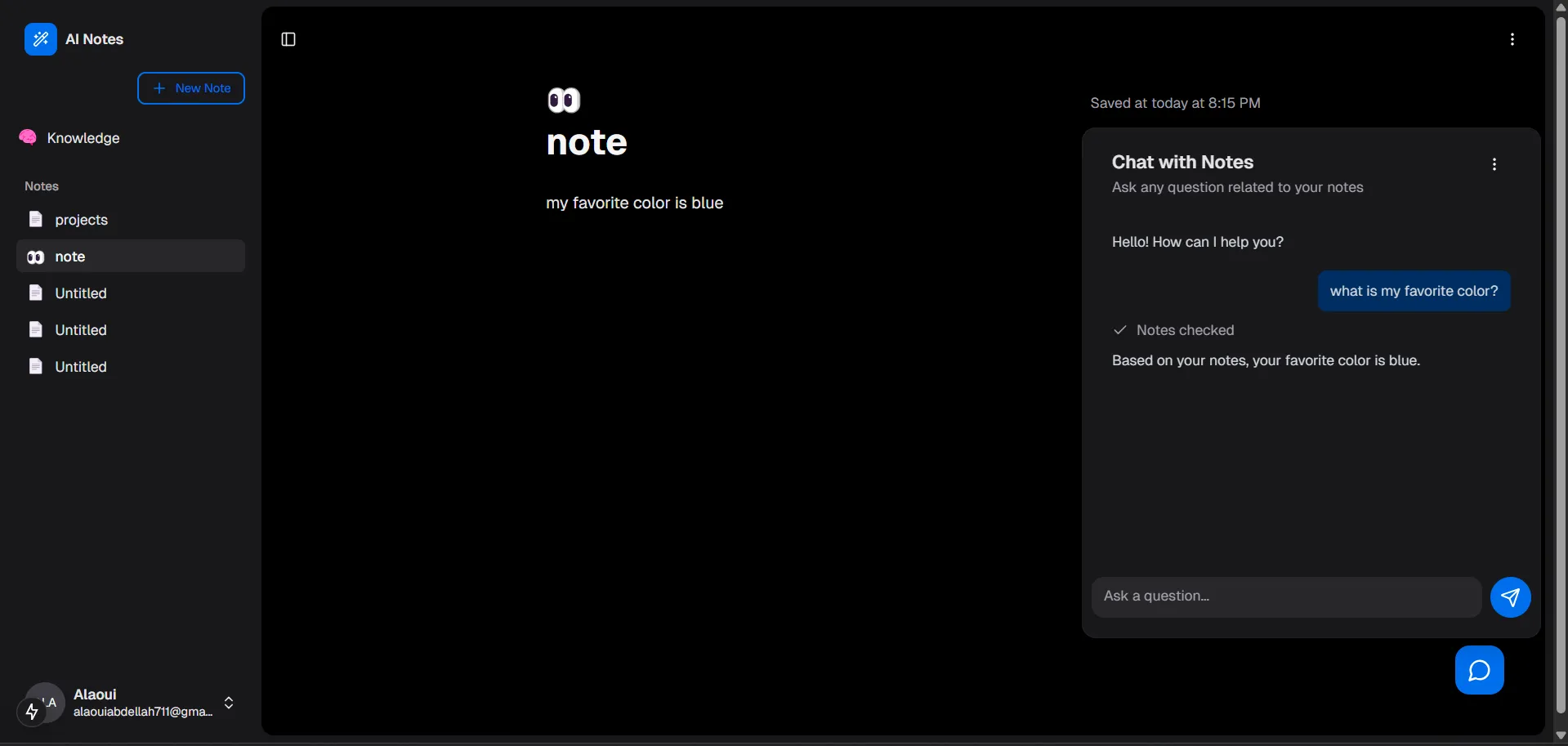Select the first Untitled note

pyautogui.click(x=81, y=293)
